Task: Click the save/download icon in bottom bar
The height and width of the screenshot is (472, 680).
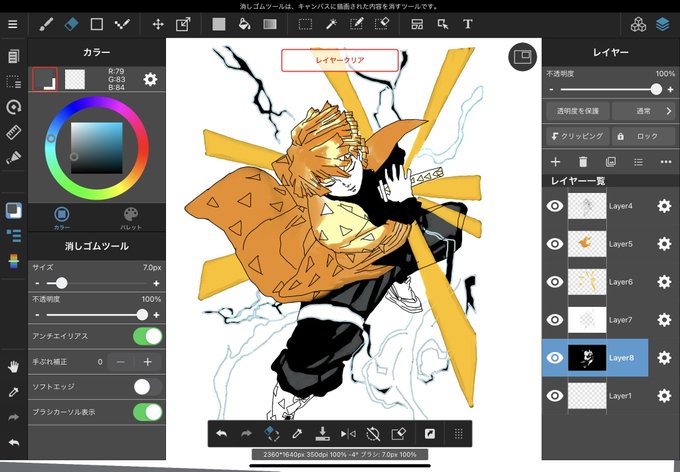Action: (322, 433)
